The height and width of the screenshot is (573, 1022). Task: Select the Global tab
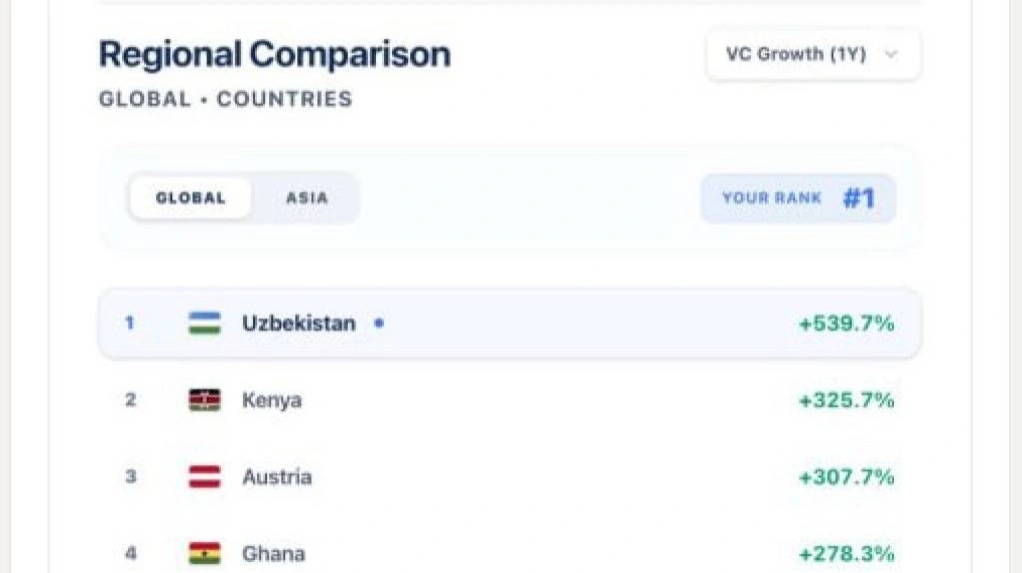point(190,198)
